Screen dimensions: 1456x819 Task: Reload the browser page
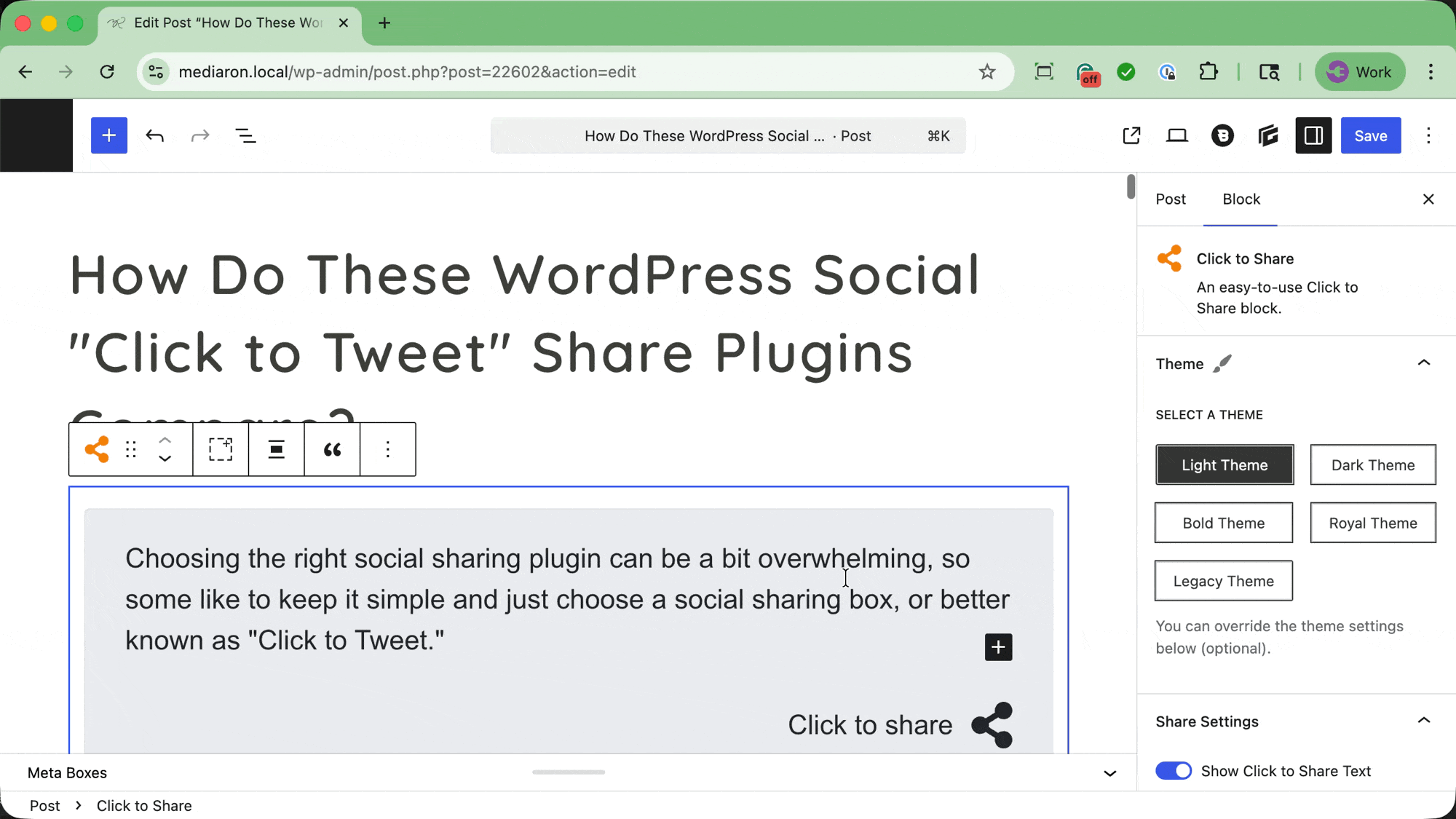tap(107, 71)
